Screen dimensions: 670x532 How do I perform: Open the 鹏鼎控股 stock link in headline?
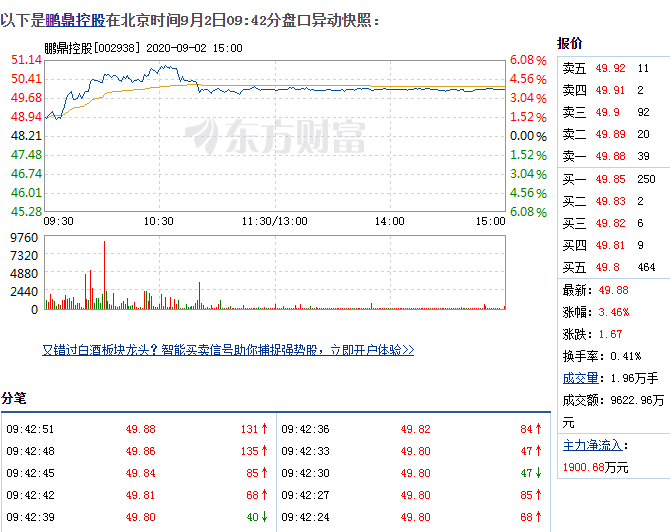75,20
